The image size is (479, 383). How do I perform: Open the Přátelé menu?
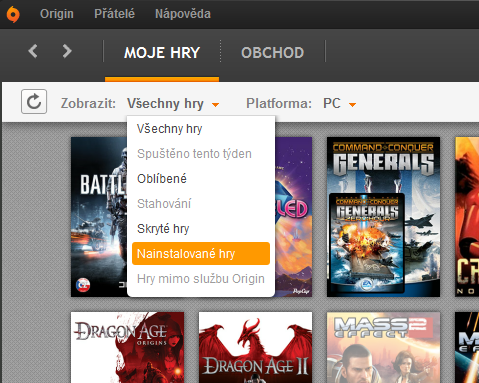click(114, 14)
